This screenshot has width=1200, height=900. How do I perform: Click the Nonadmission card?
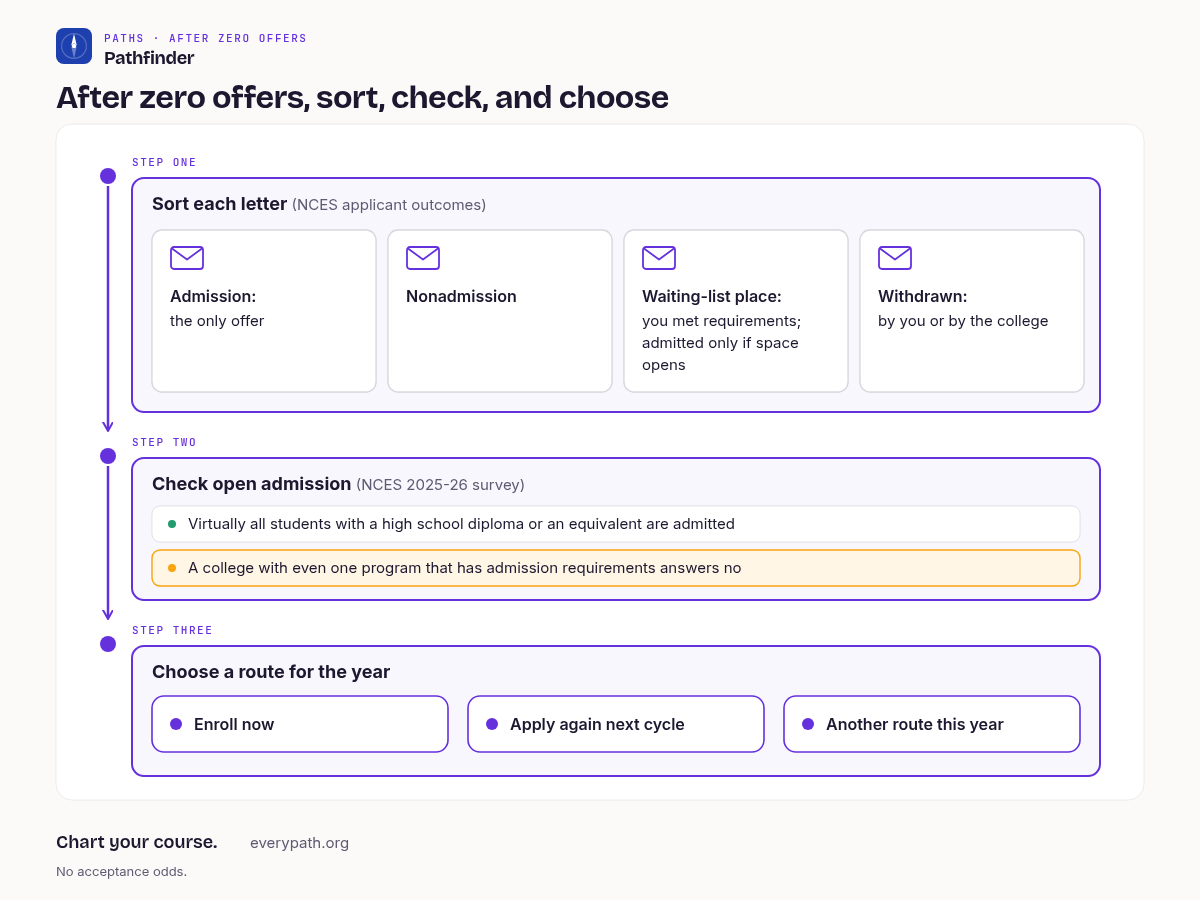(500, 311)
